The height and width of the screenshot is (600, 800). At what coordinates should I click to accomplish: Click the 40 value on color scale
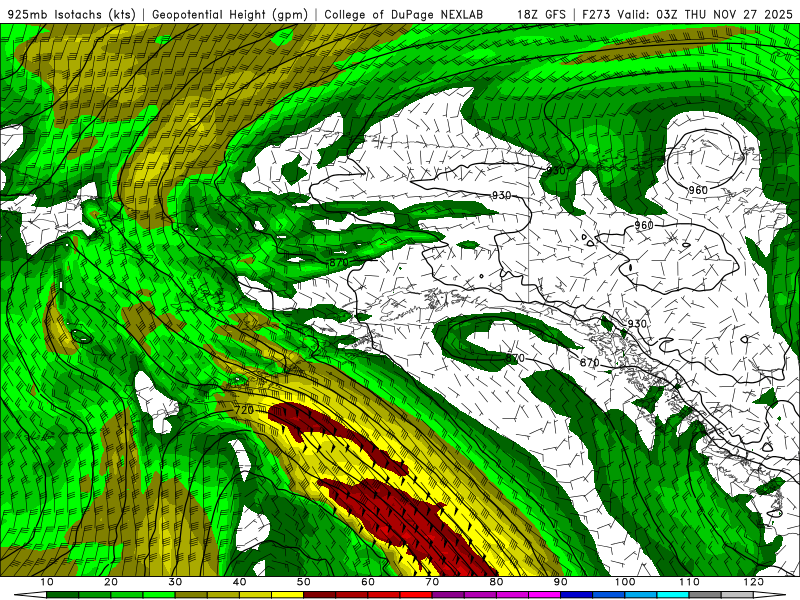tap(239, 582)
